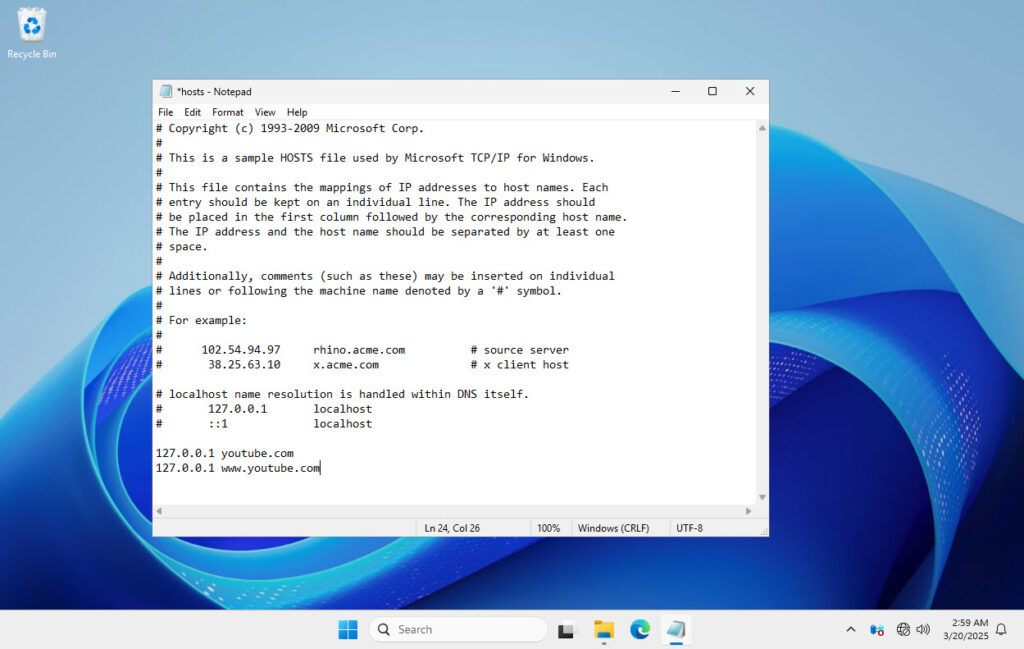Open the File menu in Notepad

click(x=166, y=112)
